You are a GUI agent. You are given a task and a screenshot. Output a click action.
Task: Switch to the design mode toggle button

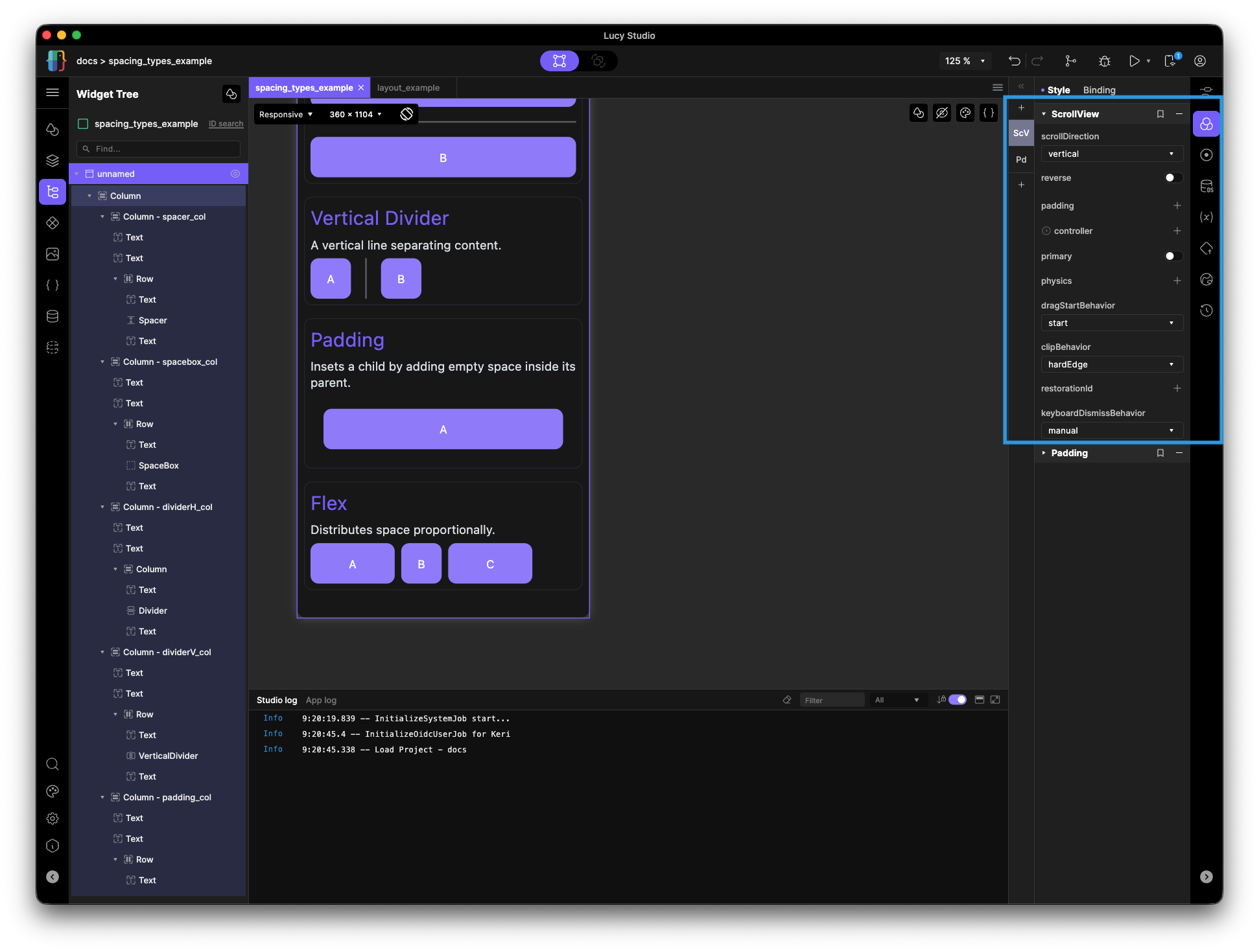point(559,61)
